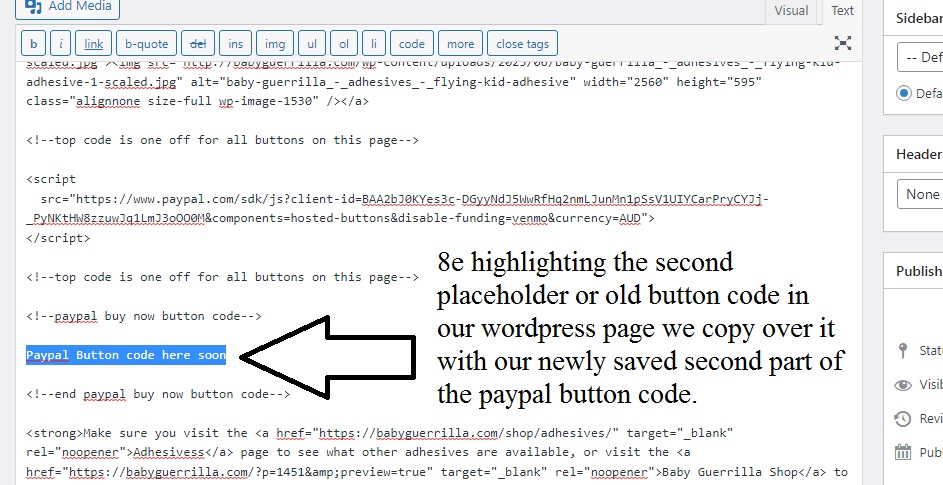This screenshot has height=485, width=943.
Task: Switch to the Visual editor tab
Action: click(791, 10)
